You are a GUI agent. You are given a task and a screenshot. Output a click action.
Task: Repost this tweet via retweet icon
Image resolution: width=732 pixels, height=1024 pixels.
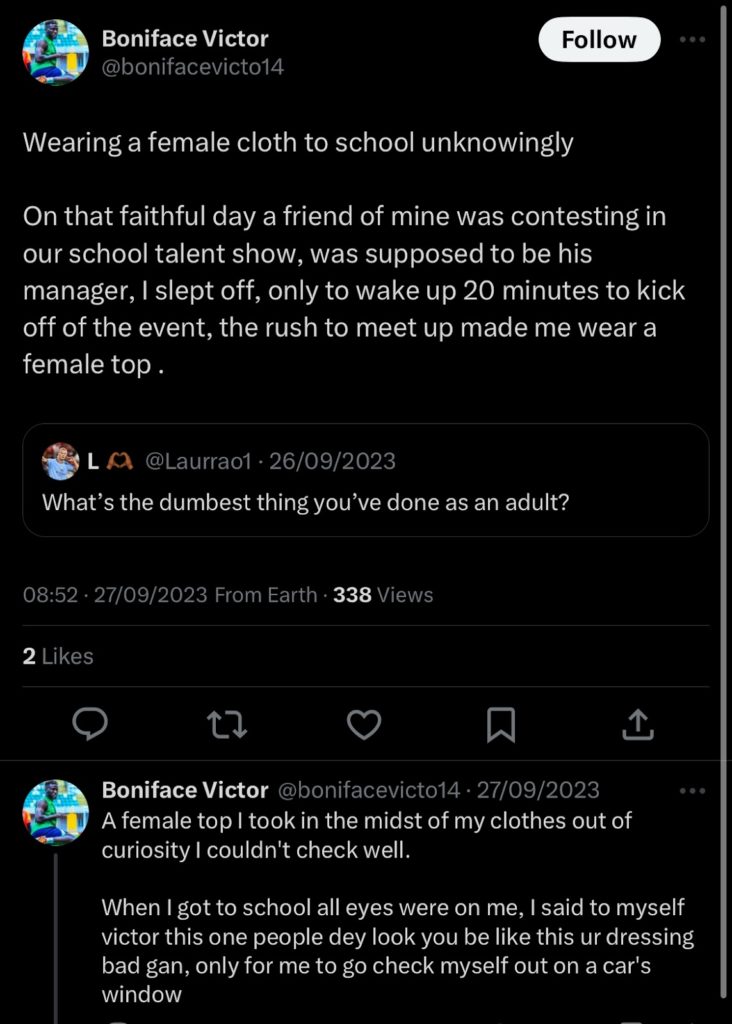227,724
